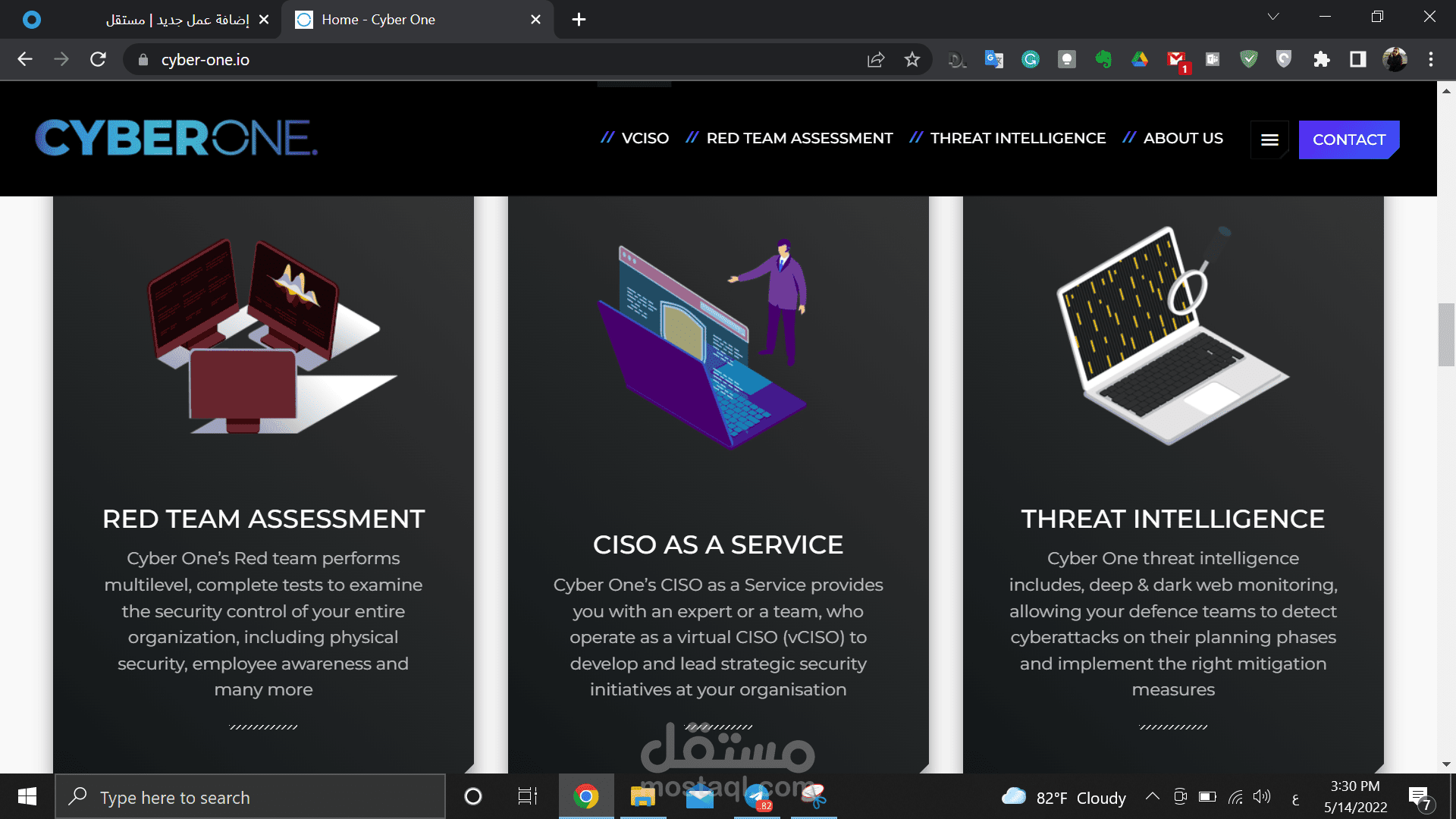
Task: Click the share page icon in address bar
Action: click(x=876, y=60)
